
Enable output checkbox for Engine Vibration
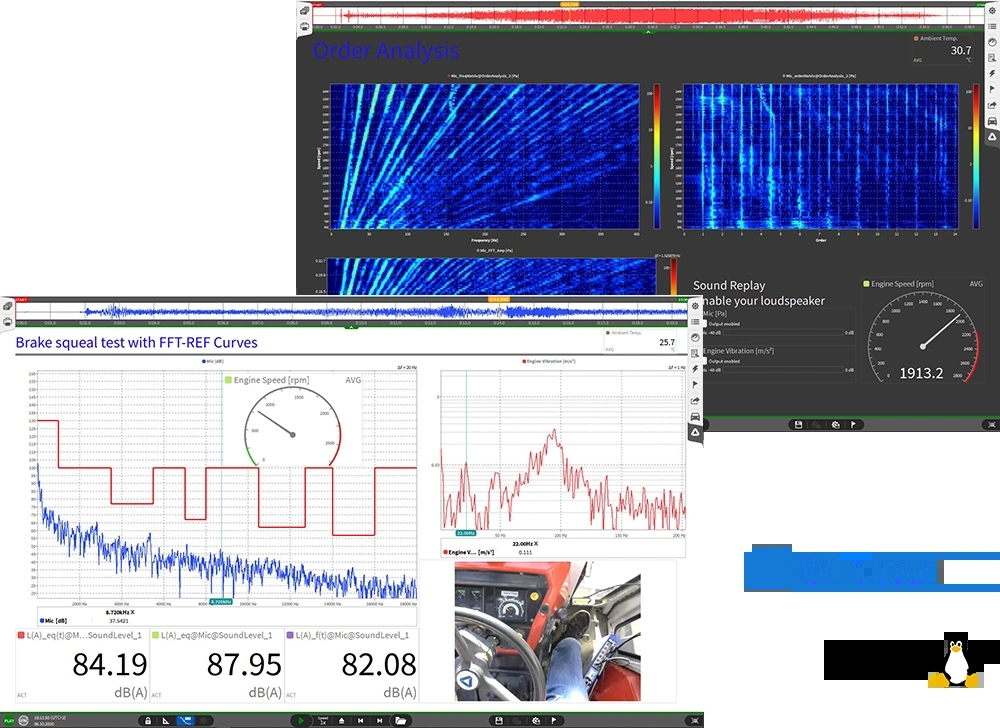(x=705, y=361)
